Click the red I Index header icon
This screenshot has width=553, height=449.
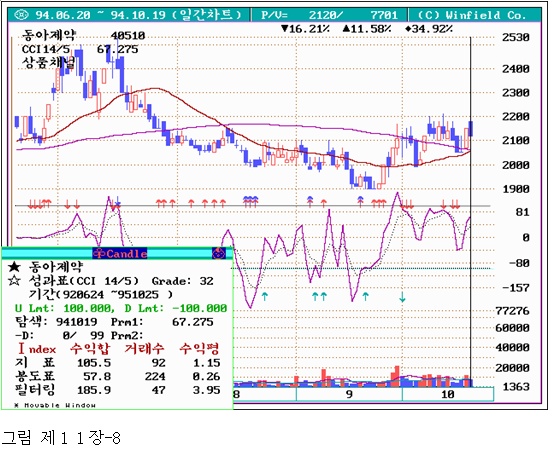(21, 349)
